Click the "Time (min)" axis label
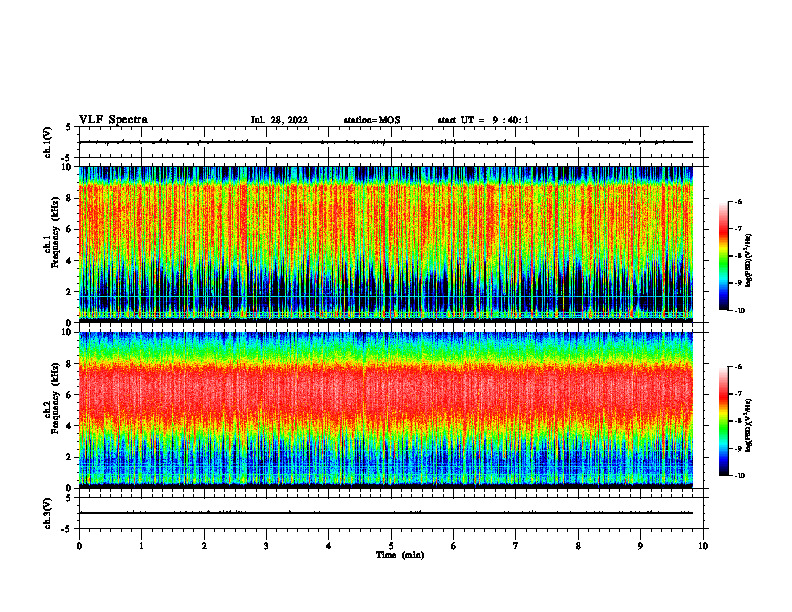Screen dimensions: 792x612 coord(400,555)
